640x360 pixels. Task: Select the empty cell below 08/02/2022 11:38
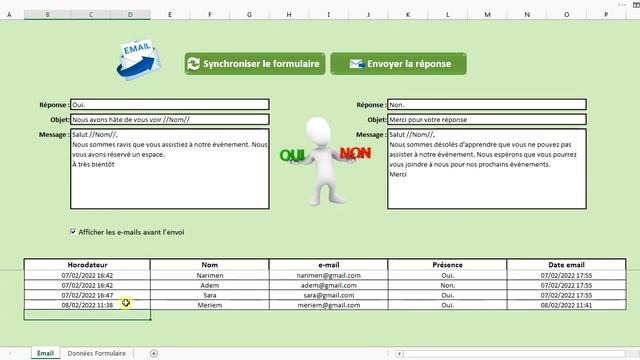(x=87, y=315)
